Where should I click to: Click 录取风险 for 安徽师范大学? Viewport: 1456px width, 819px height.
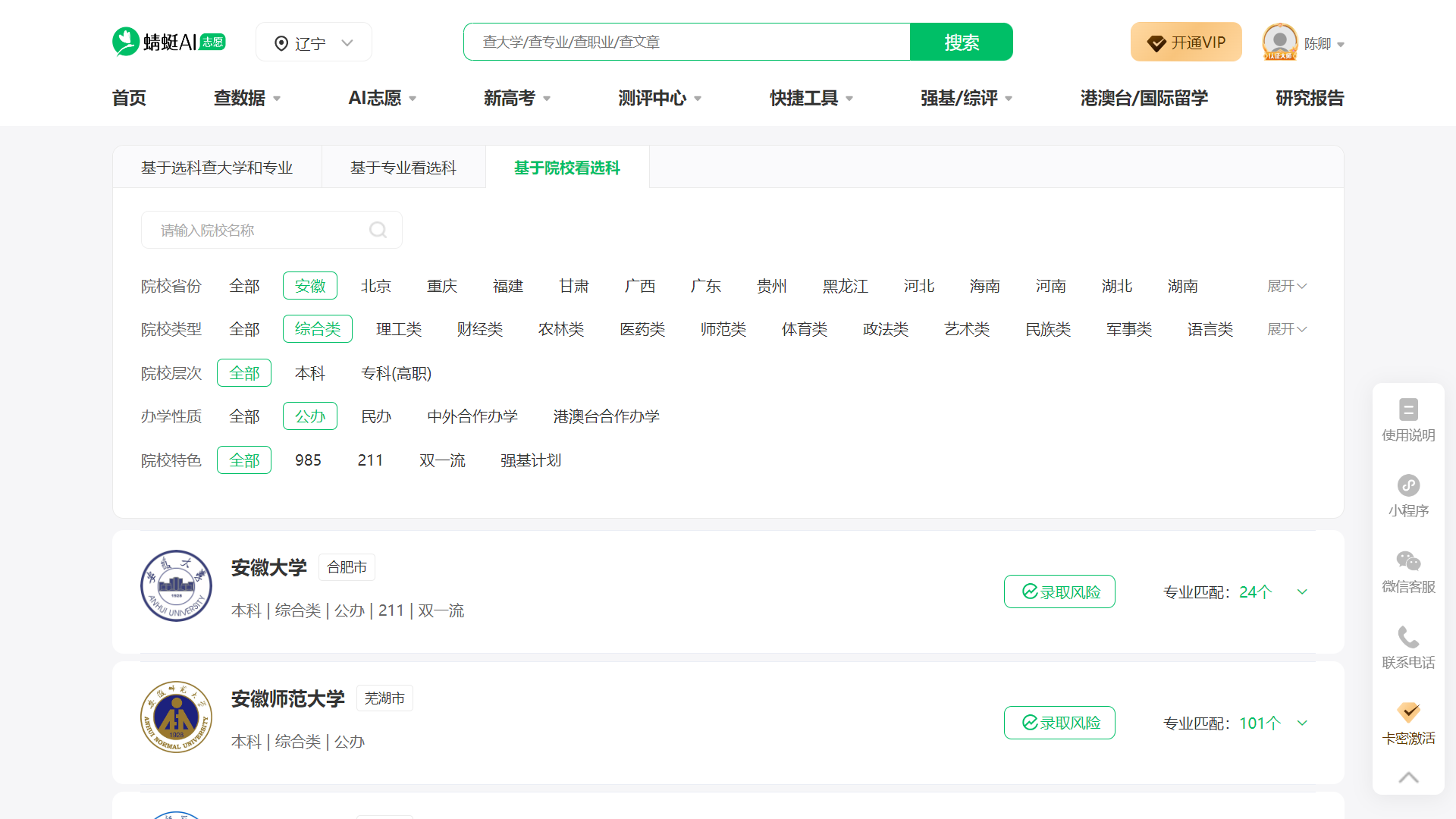pos(1059,723)
